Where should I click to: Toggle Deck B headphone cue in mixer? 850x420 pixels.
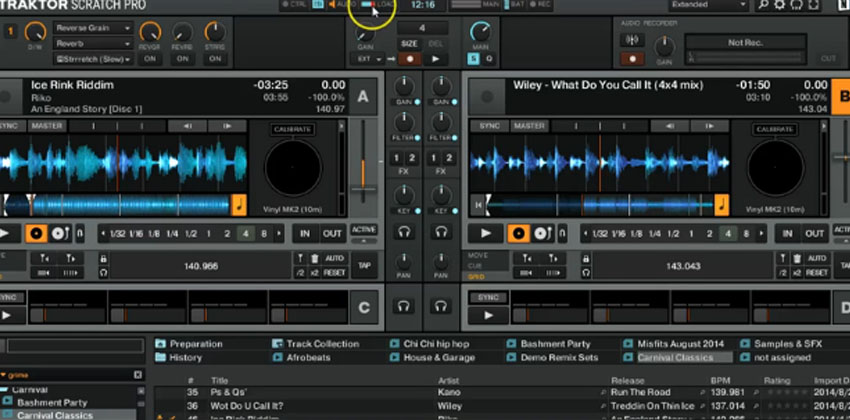[441, 233]
